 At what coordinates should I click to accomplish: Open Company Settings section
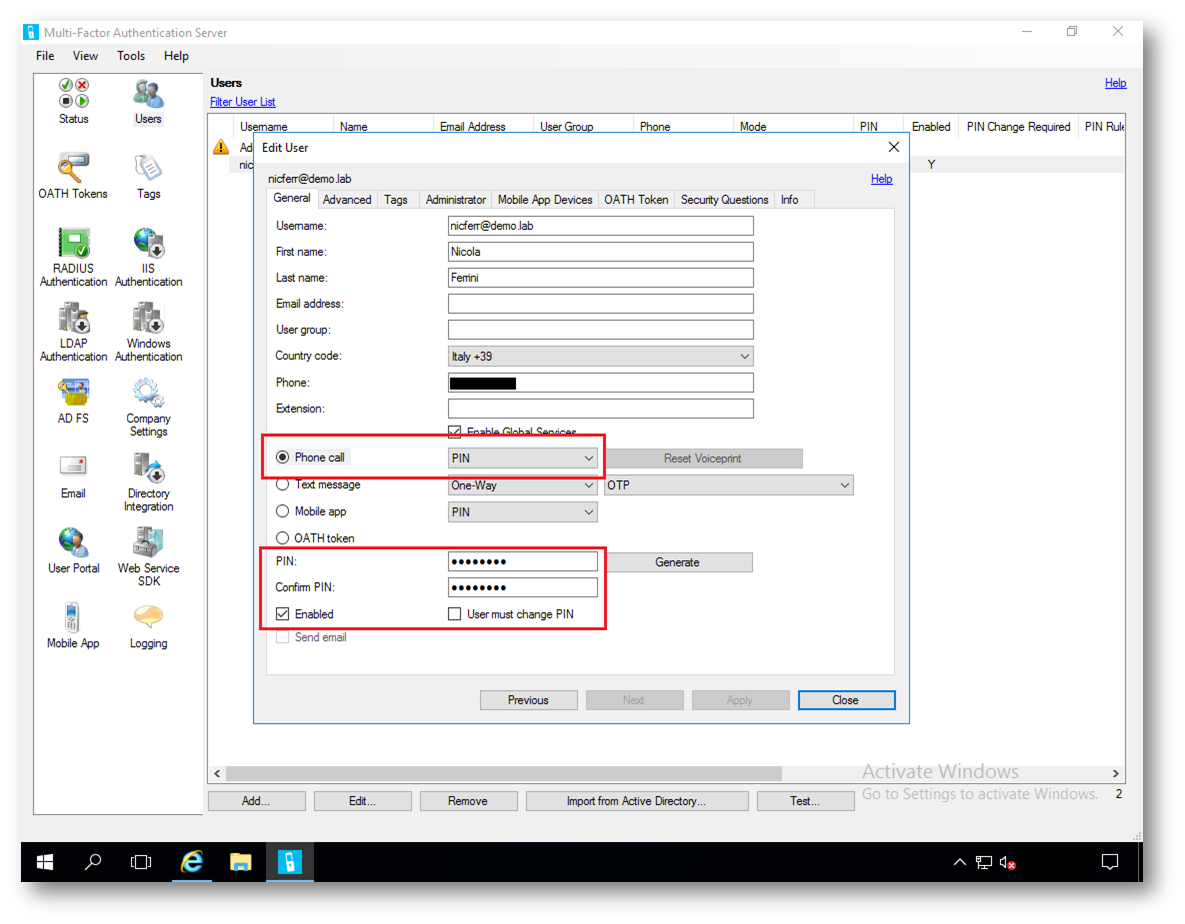pyautogui.click(x=148, y=406)
